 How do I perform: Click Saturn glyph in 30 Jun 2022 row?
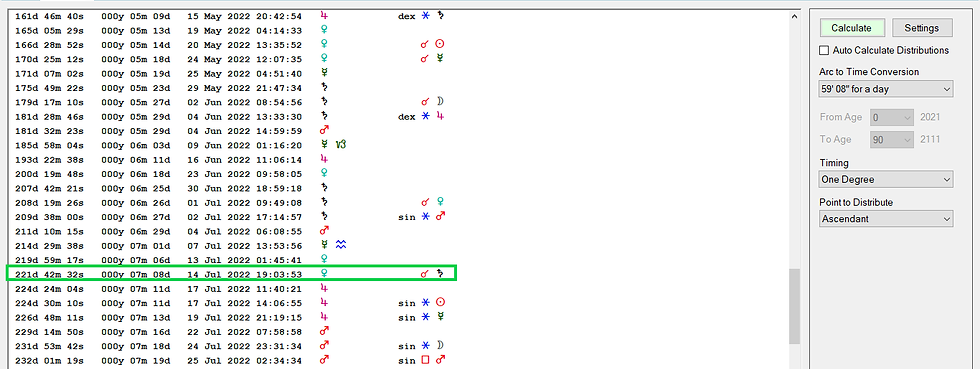pyautogui.click(x=324, y=188)
